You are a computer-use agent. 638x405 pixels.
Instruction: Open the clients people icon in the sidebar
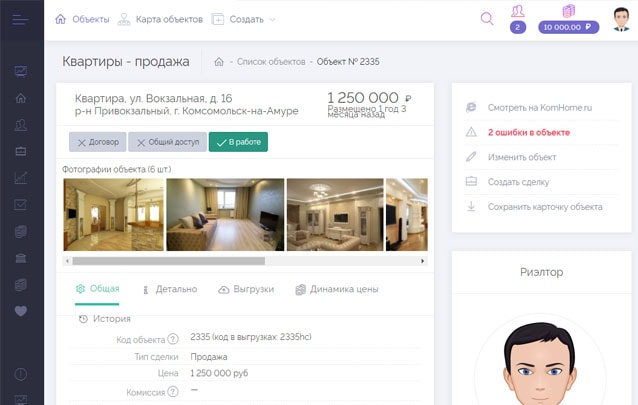(21, 125)
